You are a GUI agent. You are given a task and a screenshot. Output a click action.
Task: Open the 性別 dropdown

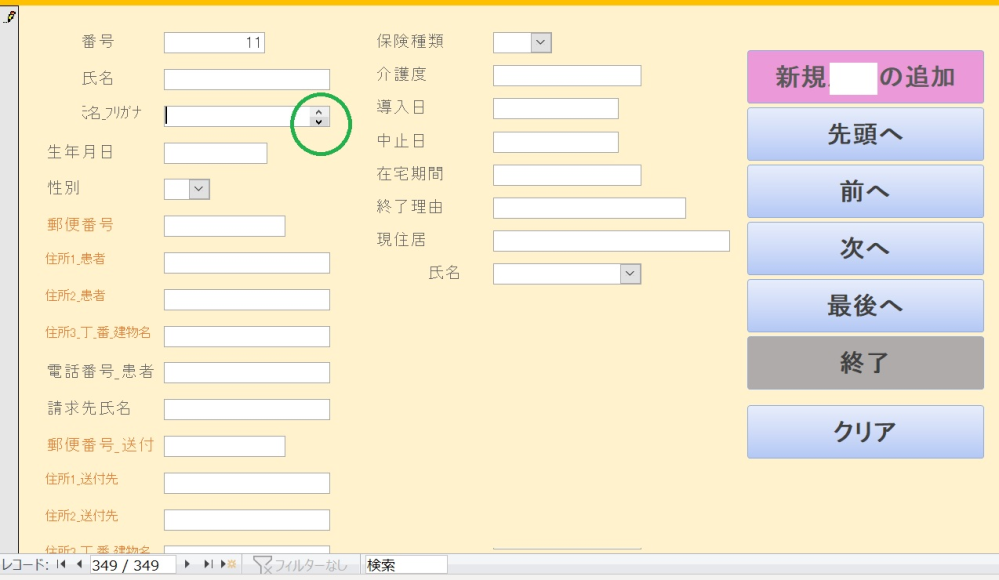tap(199, 189)
